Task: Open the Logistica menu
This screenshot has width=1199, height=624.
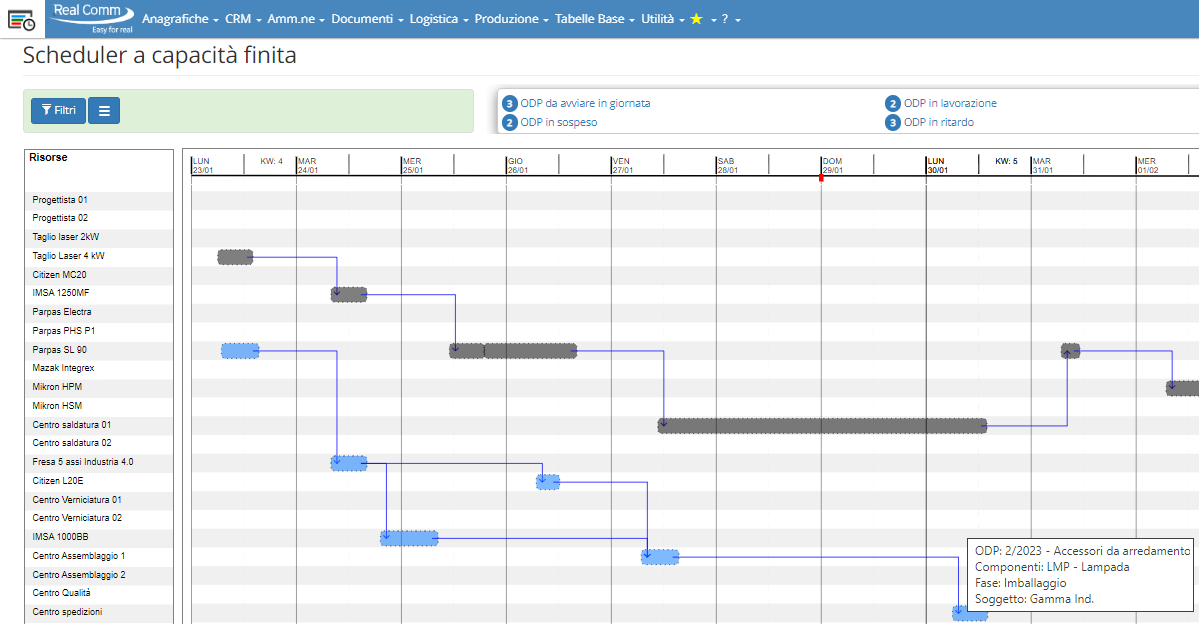Action: [x=439, y=19]
